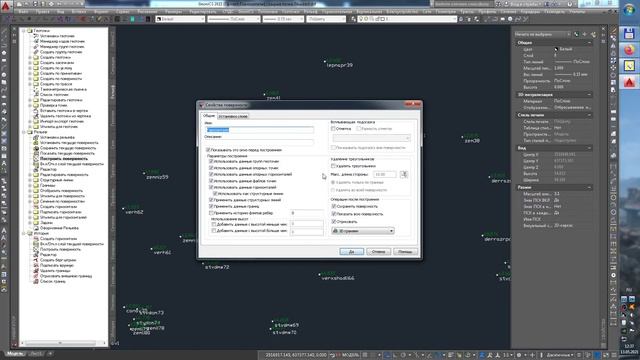Click the horizontal scrollbar of the tree palette
This screenshot has width=640, height=360.
click(x=60, y=343)
